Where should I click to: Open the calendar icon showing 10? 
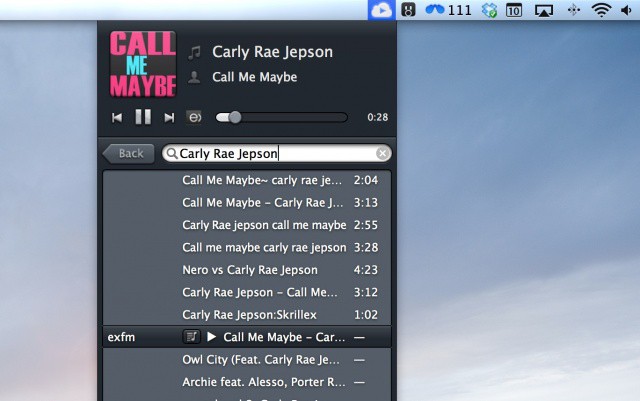click(x=513, y=10)
